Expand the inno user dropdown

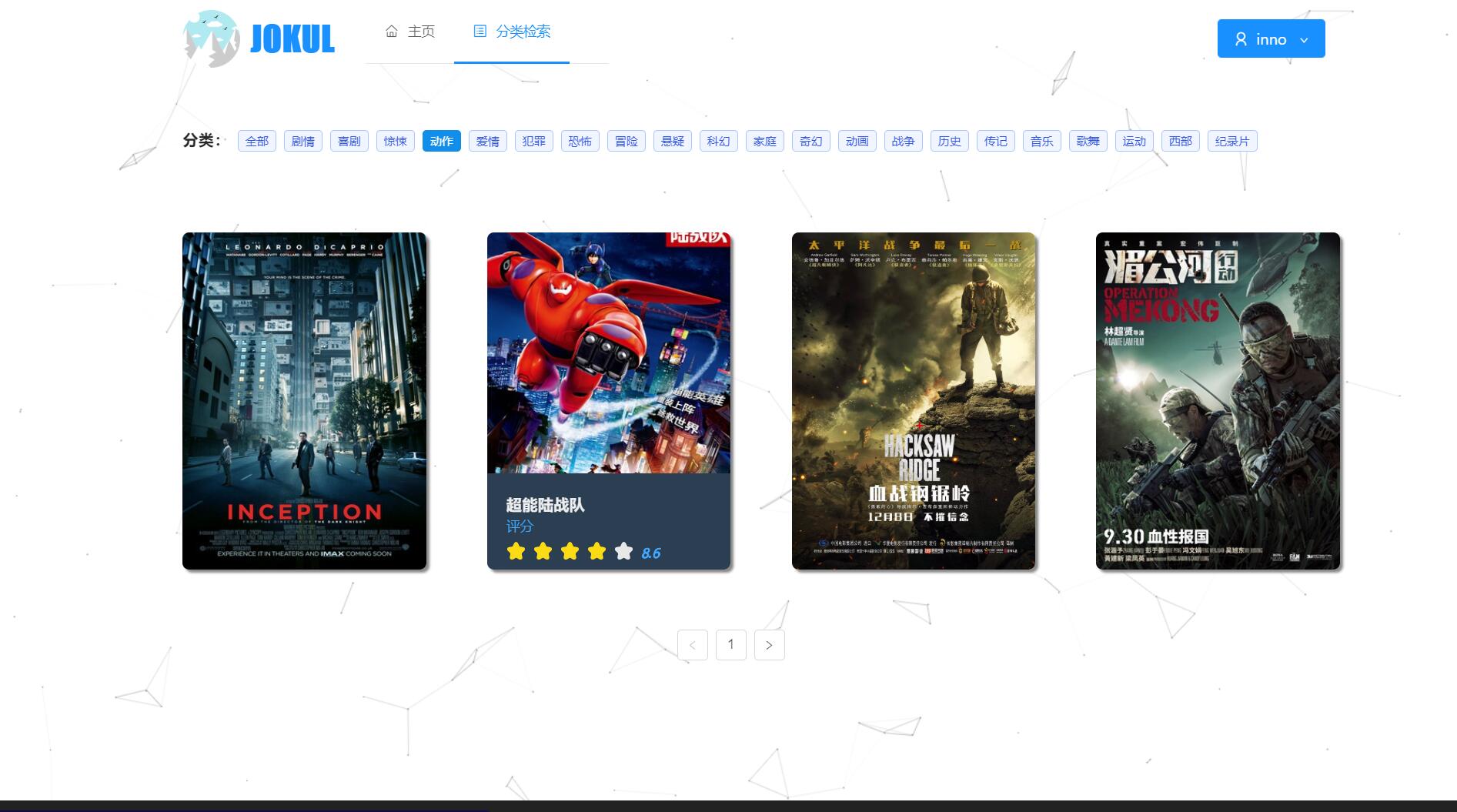[x=1271, y=39]
